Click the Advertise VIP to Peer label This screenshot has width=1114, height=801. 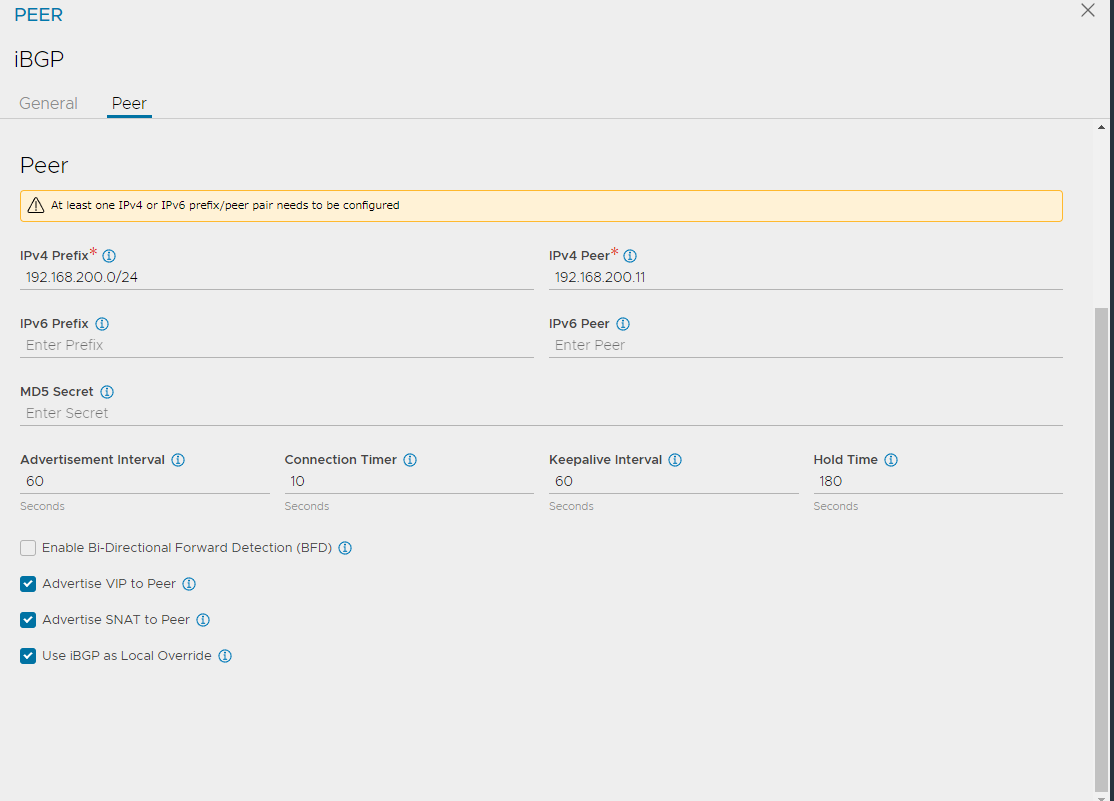(x=109, y=584)
